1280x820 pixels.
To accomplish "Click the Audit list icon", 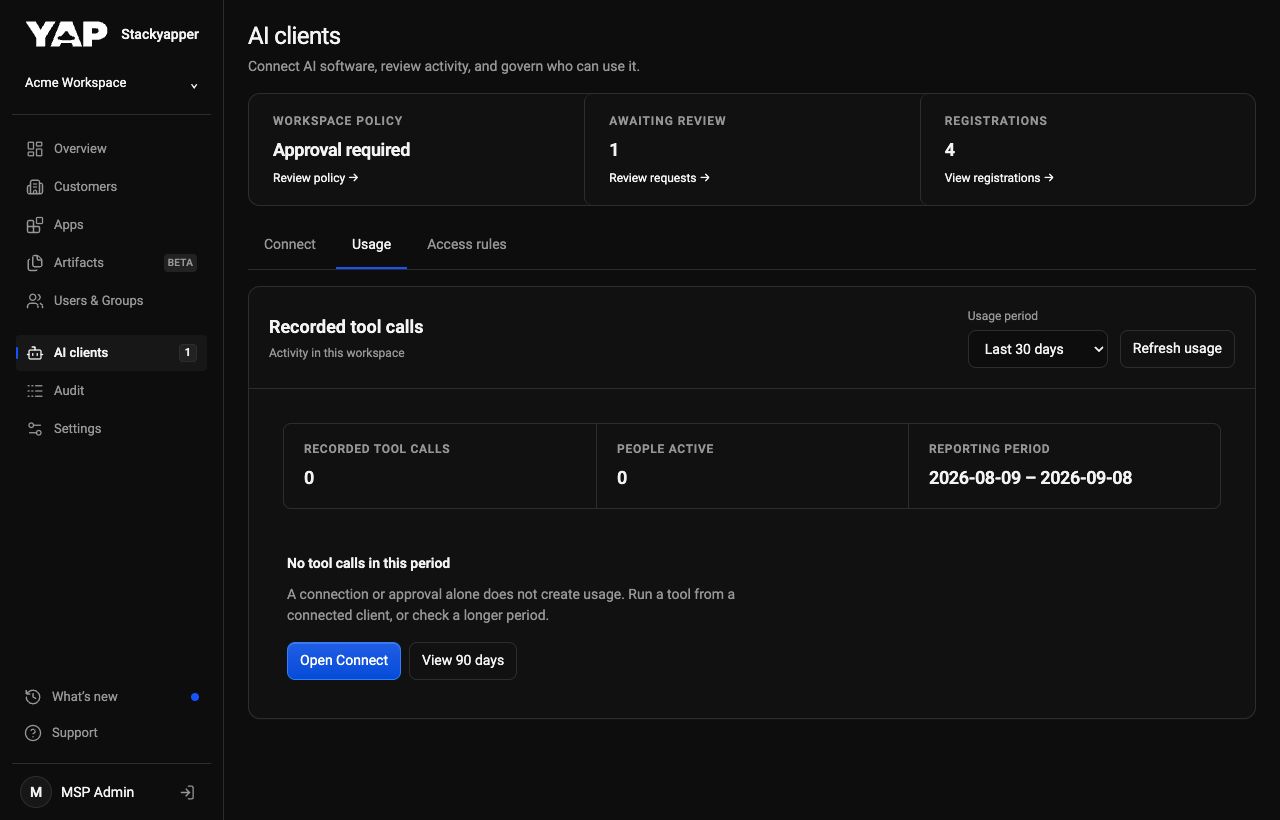I will click(35, 391).
